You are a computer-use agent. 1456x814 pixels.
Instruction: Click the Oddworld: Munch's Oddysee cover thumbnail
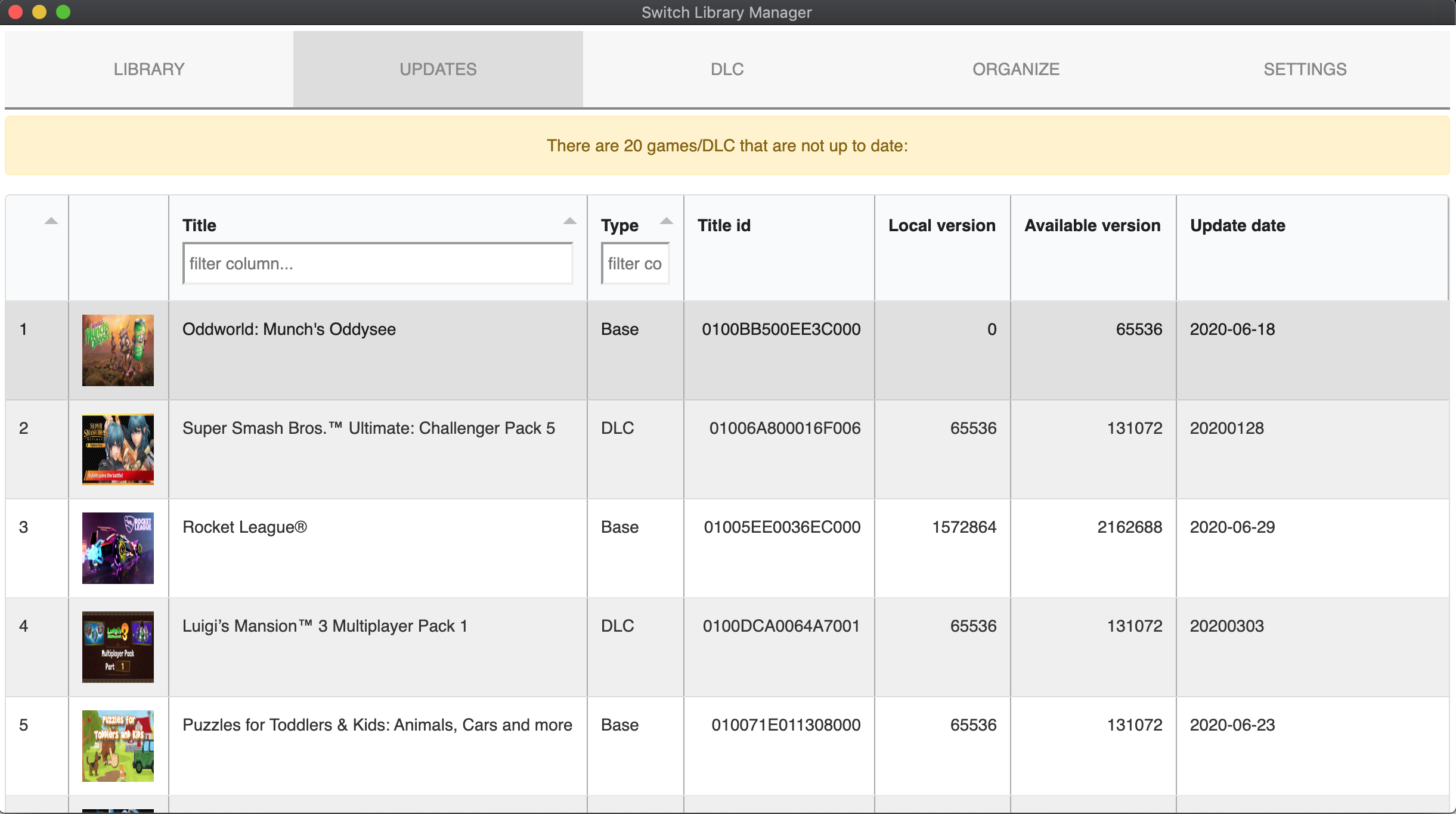(x=117, y=350)
